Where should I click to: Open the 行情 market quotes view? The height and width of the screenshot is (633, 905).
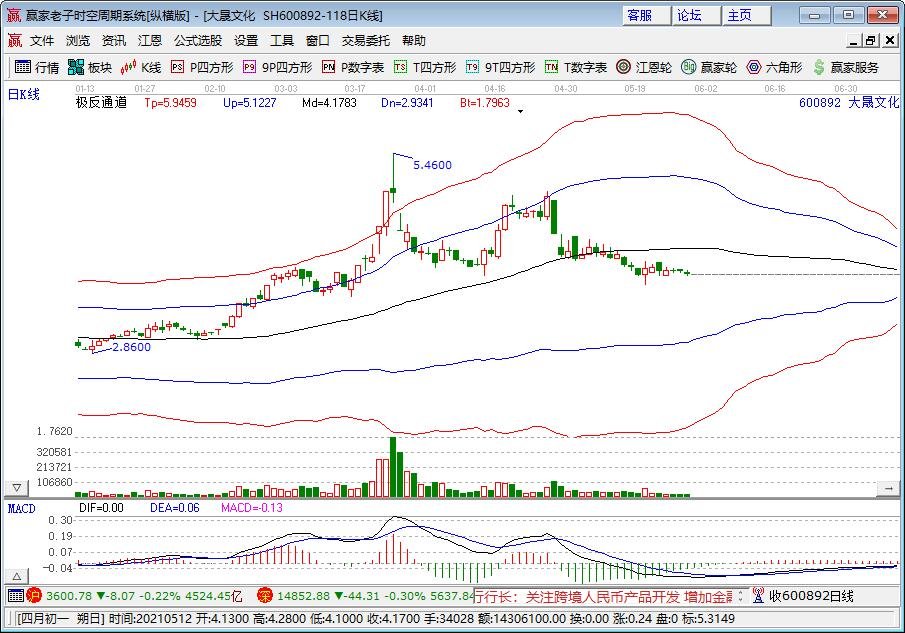coord(36,68)
